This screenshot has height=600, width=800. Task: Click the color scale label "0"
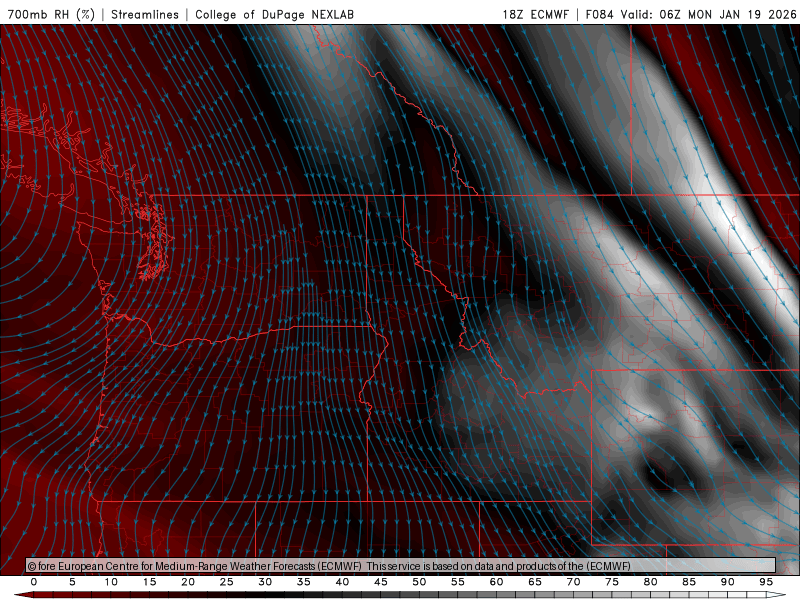tap(34, 582)
